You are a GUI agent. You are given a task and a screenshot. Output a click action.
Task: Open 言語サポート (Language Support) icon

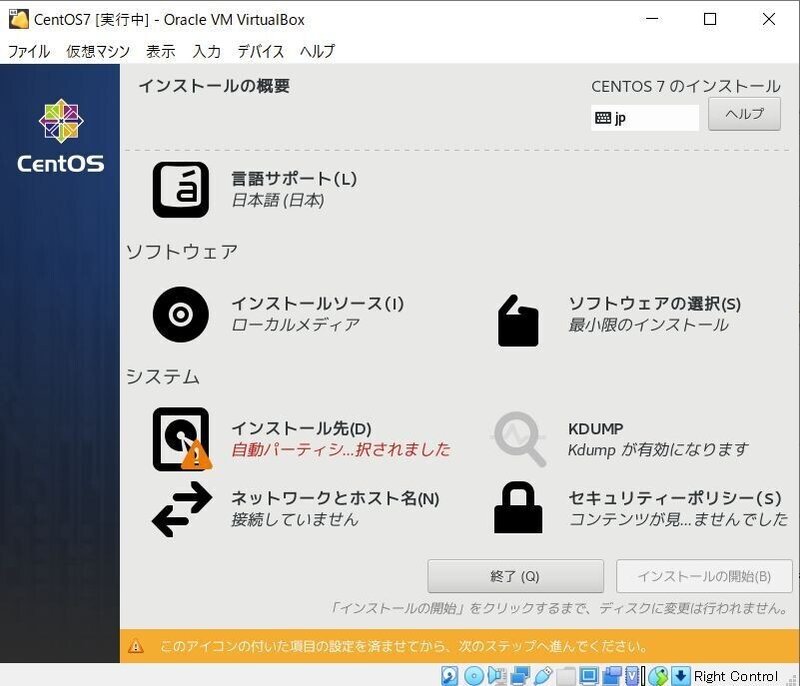pos(181,190)
